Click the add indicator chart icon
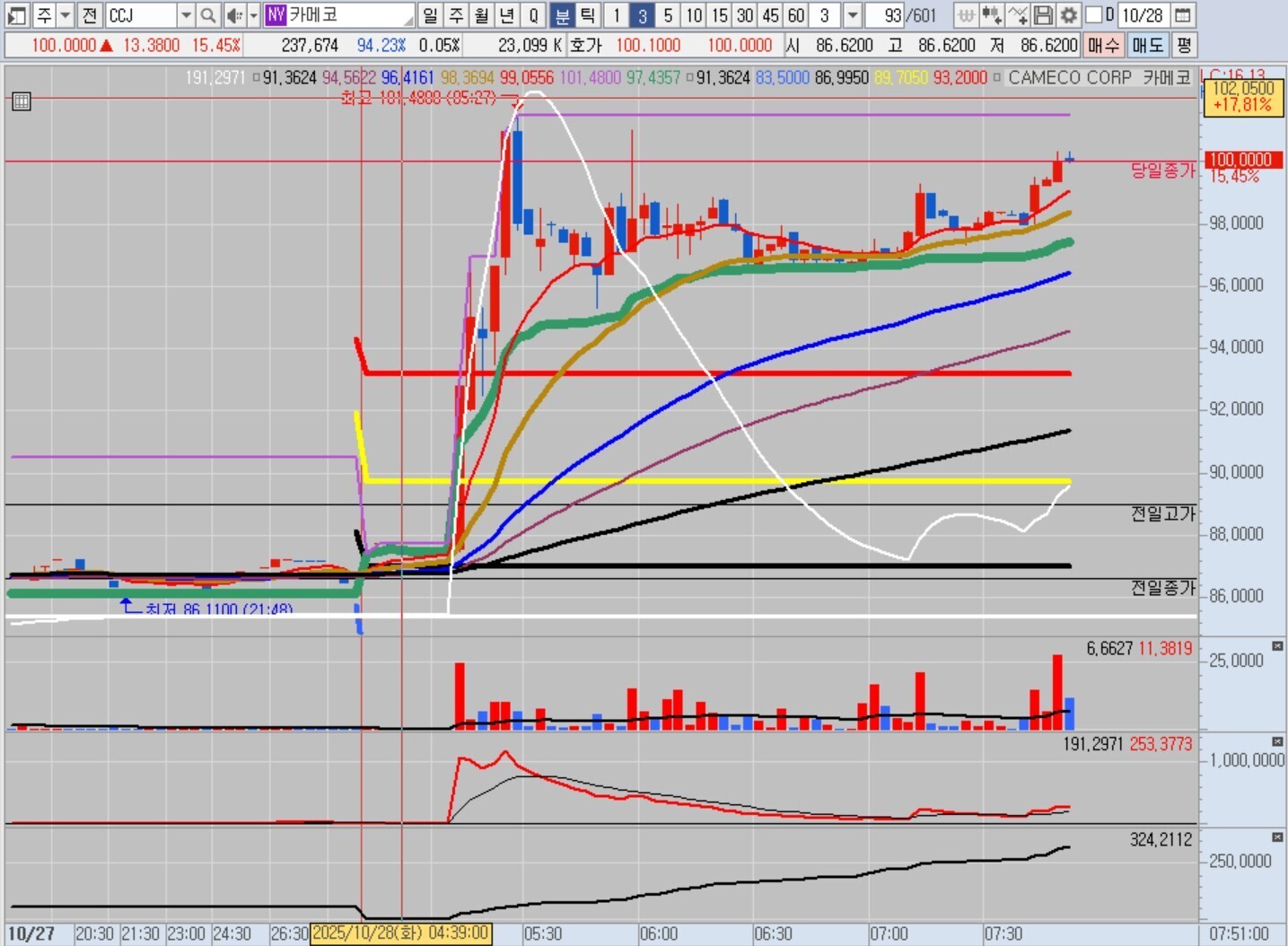The image size is (1288, 946). pos(1017,15)
